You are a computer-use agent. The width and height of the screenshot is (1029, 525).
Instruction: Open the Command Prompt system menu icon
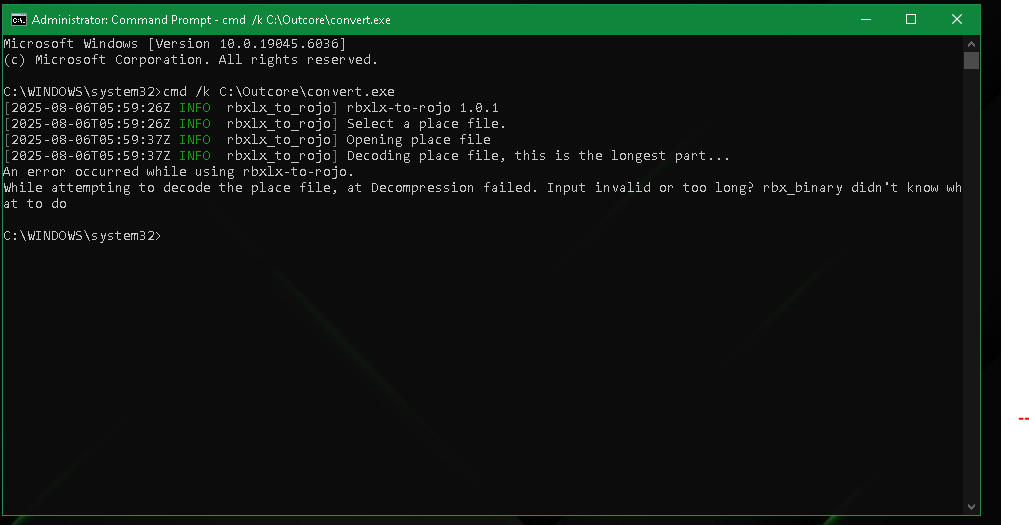(x=17, y=19)
